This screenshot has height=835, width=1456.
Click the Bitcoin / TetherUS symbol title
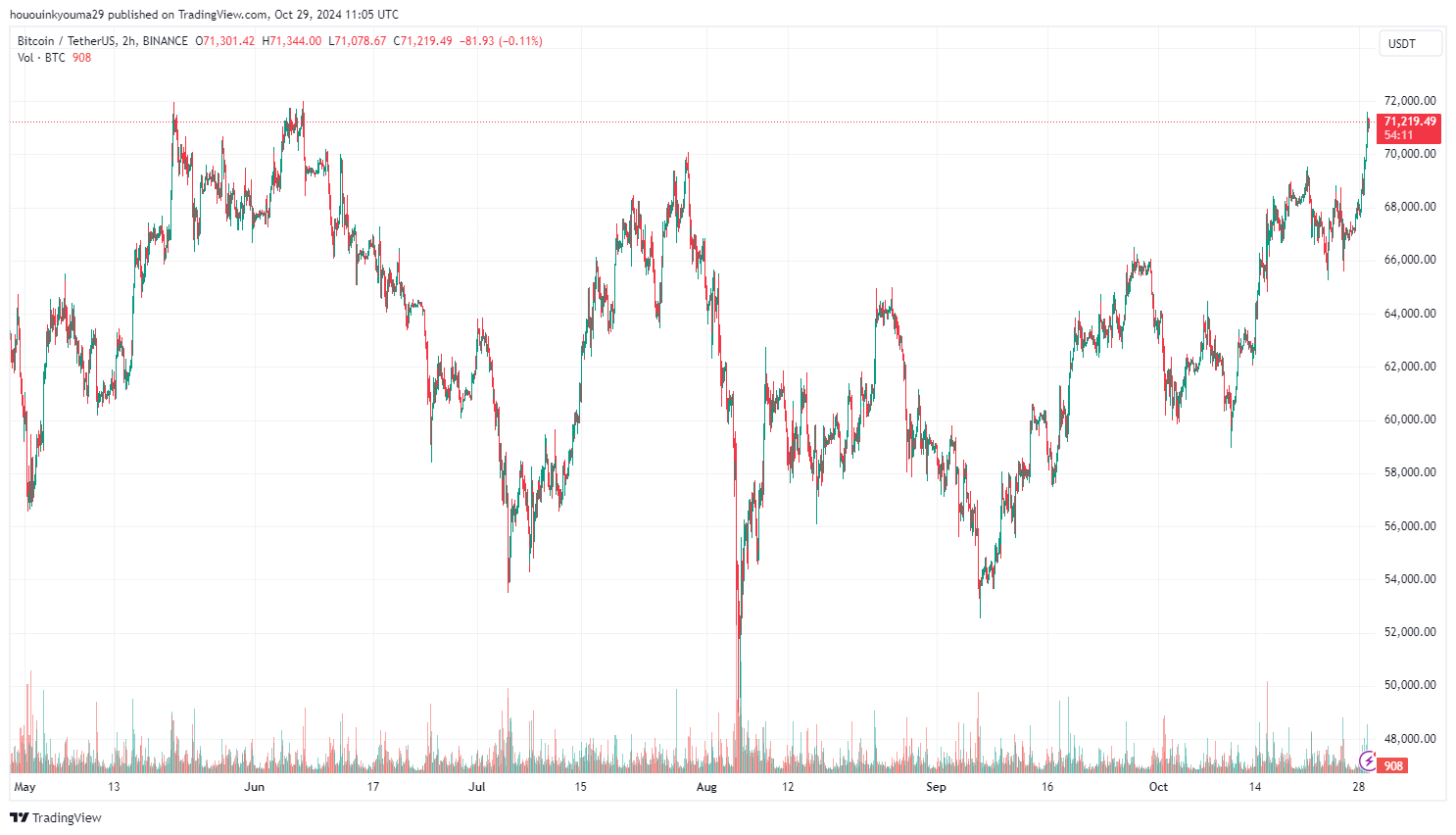coord(67,41)
